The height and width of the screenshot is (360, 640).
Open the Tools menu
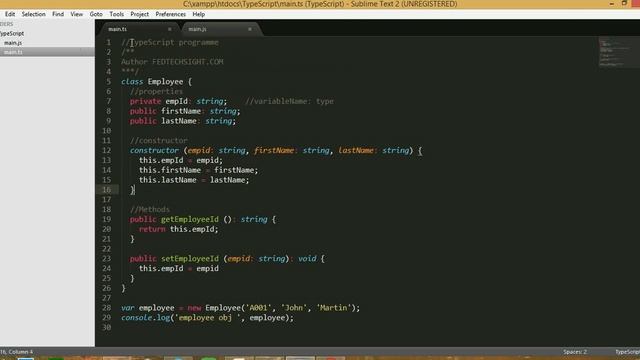tap(116, 14)
